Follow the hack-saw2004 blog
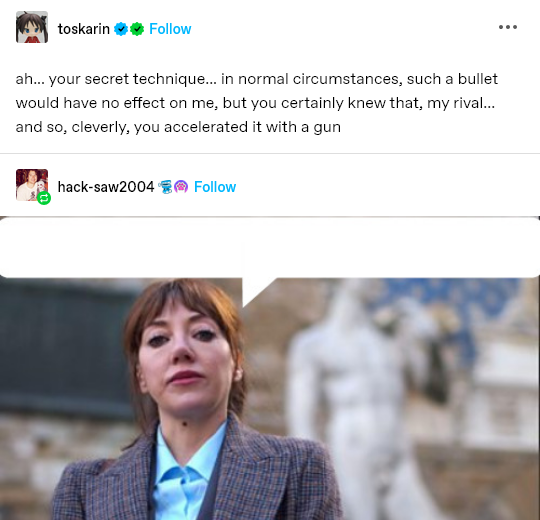Viewport: 540px width, 520px height. coord(215,187)
